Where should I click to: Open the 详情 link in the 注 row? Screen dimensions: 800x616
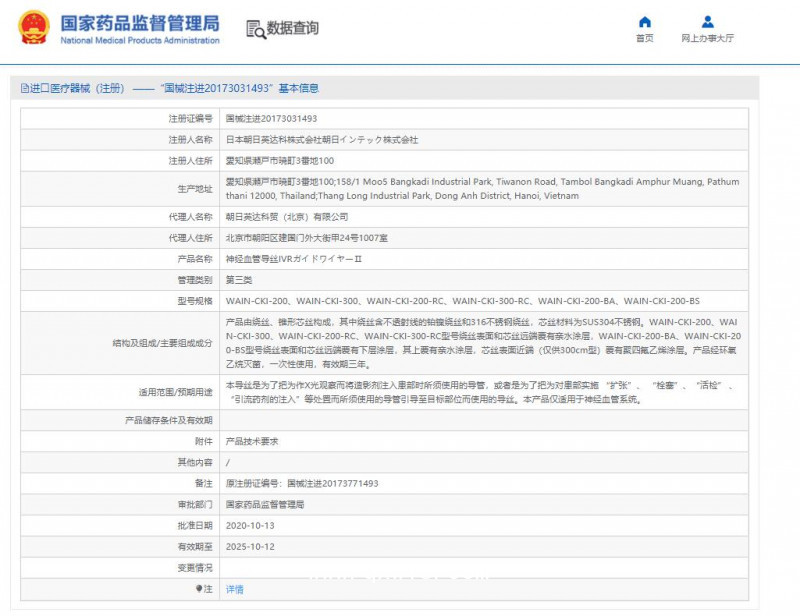(x=234, y=590)
